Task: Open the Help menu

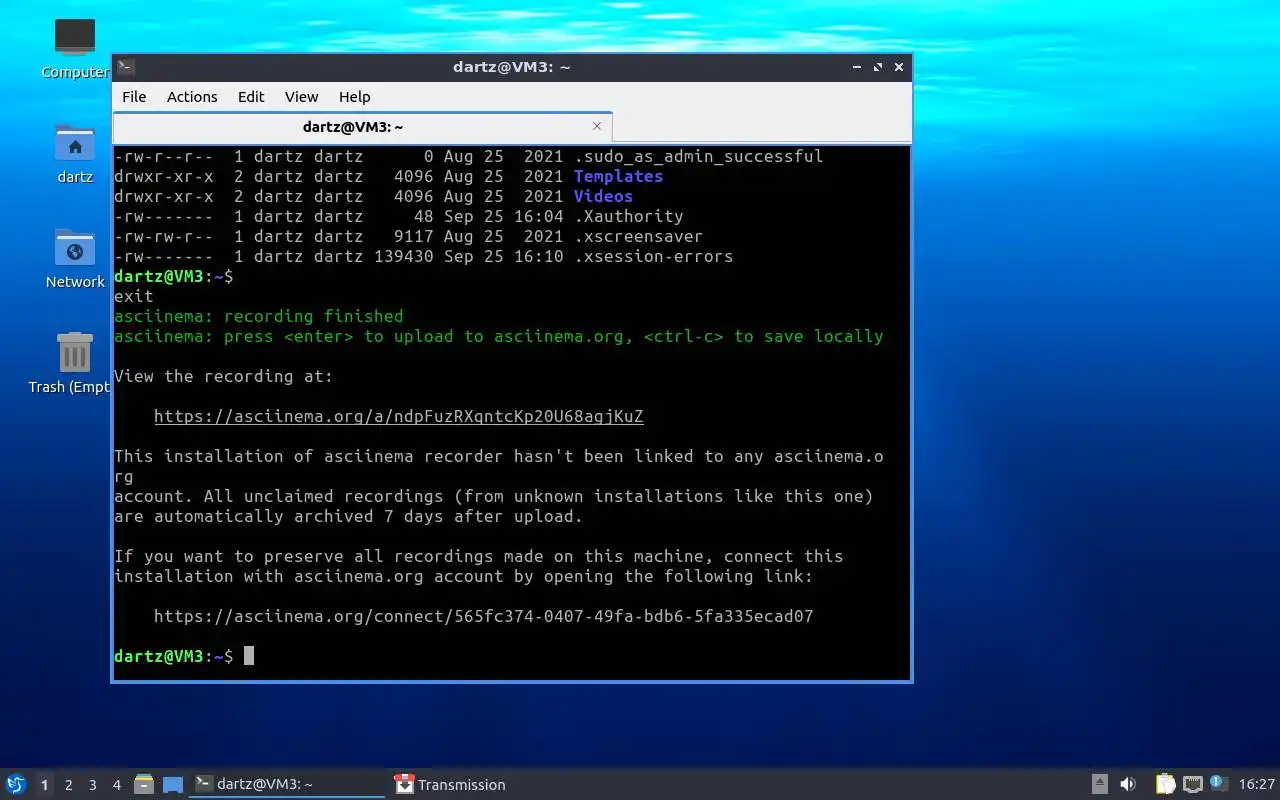Action: click(x=355, y=97)
